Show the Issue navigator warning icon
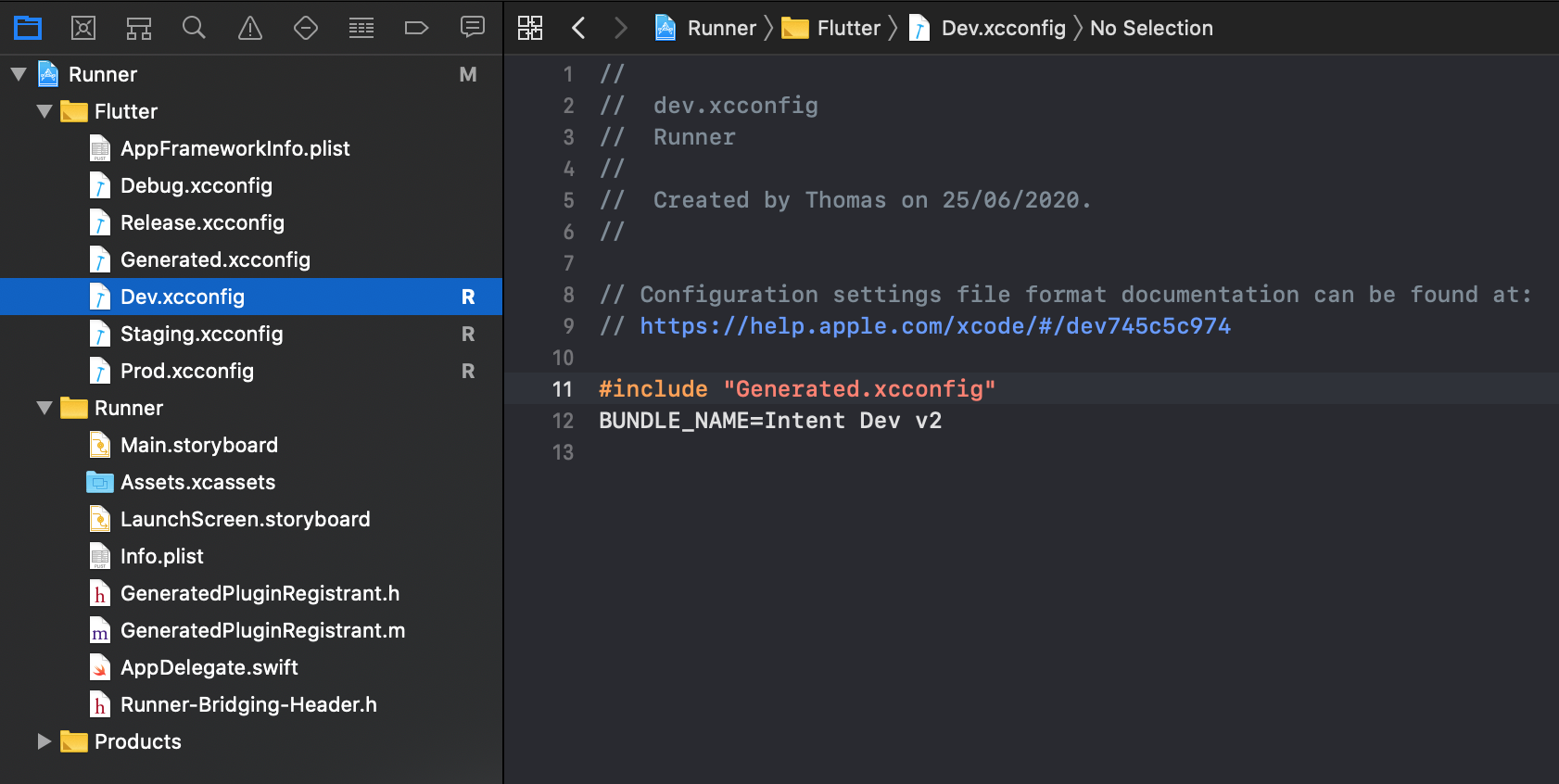The image size is (1559, 784). click(x=250, y=28)
